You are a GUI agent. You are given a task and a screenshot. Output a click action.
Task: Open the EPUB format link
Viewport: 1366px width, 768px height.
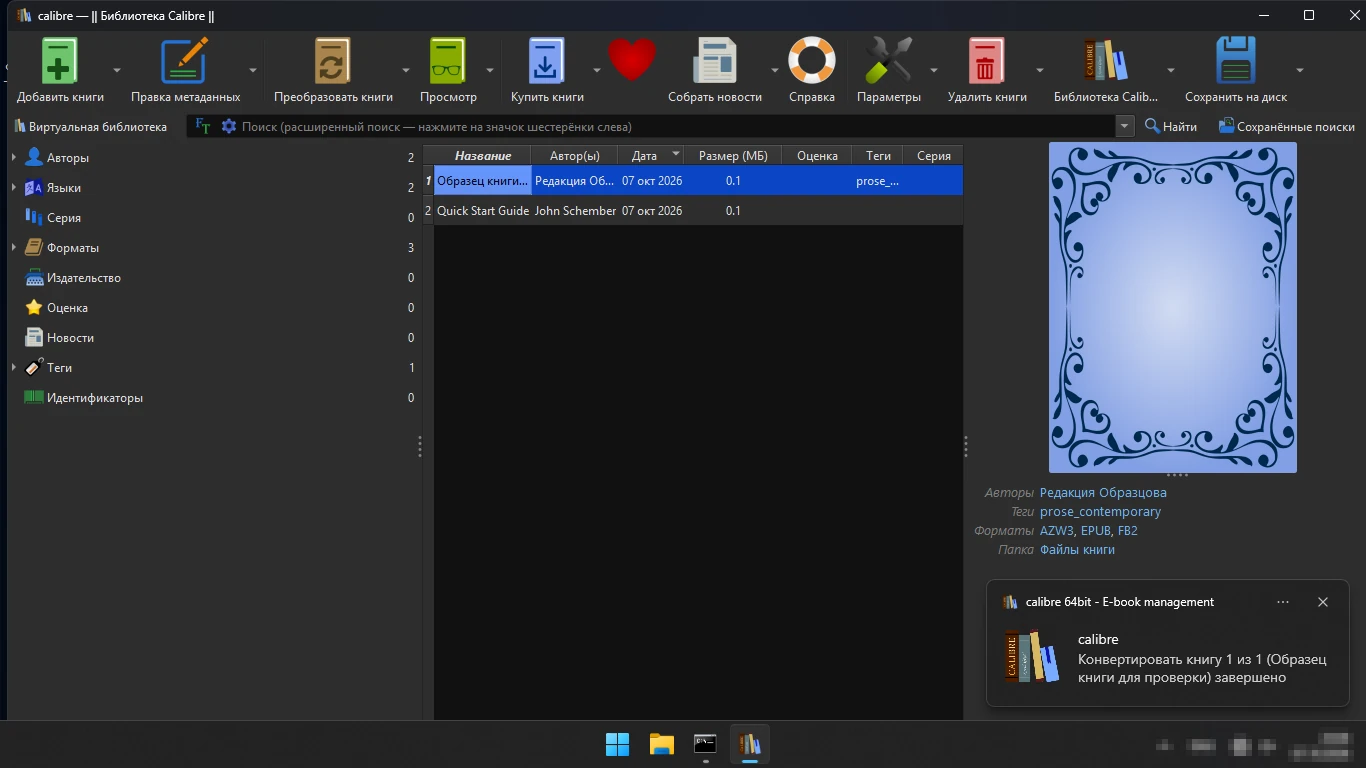pos(1095,531)
